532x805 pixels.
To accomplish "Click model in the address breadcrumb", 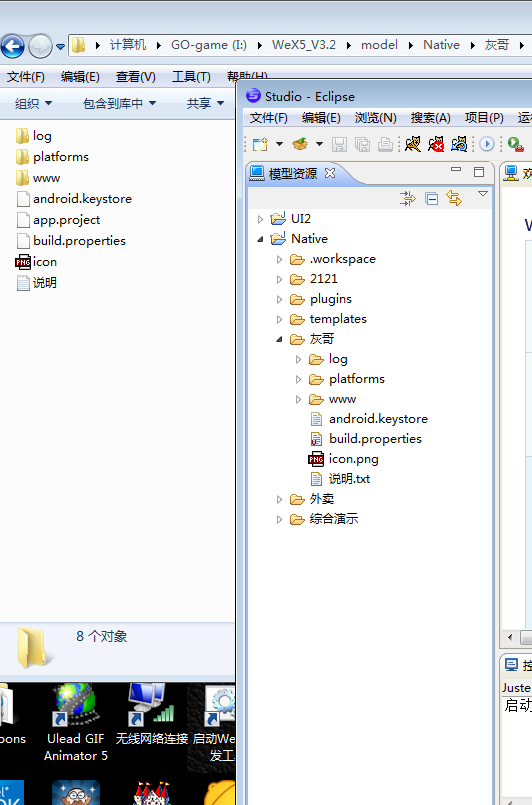I will 379,45.
